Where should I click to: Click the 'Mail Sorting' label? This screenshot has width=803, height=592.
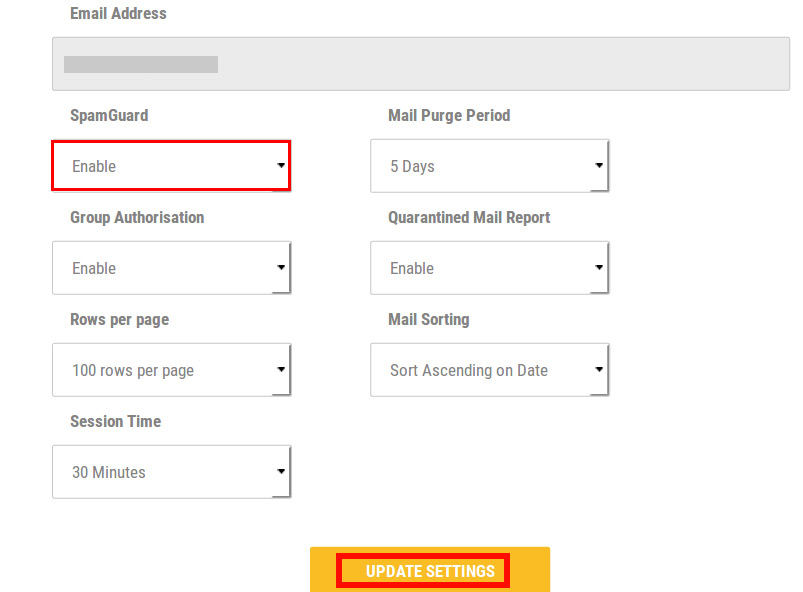pos(429,320)
